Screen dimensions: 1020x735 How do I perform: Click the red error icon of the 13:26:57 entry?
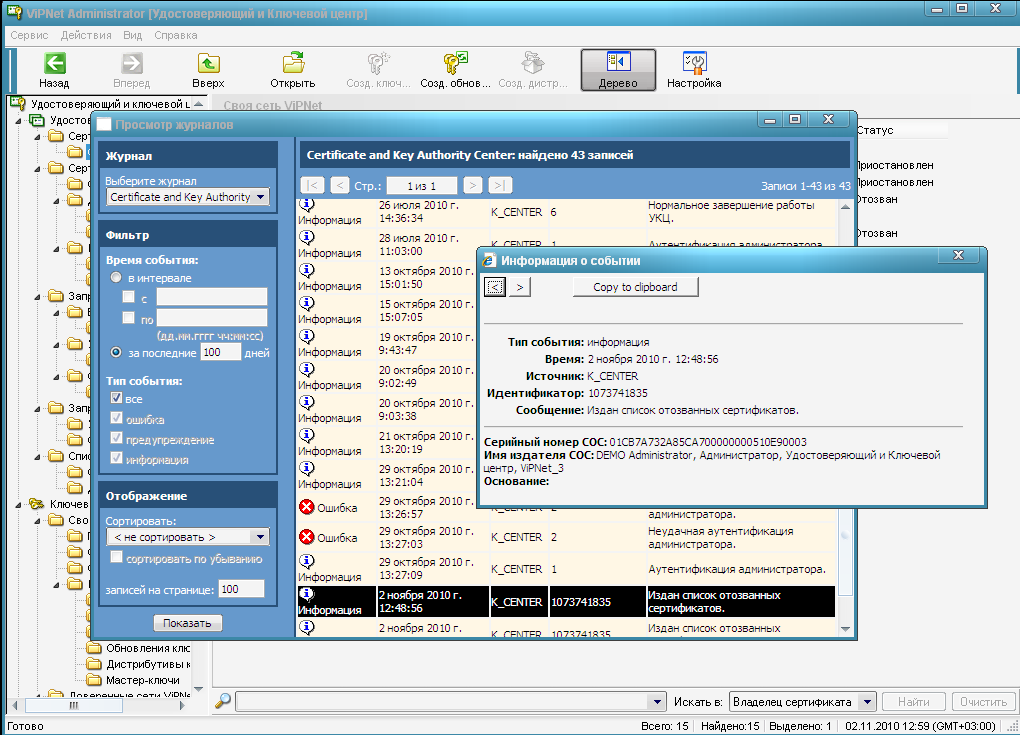point(306,507)
